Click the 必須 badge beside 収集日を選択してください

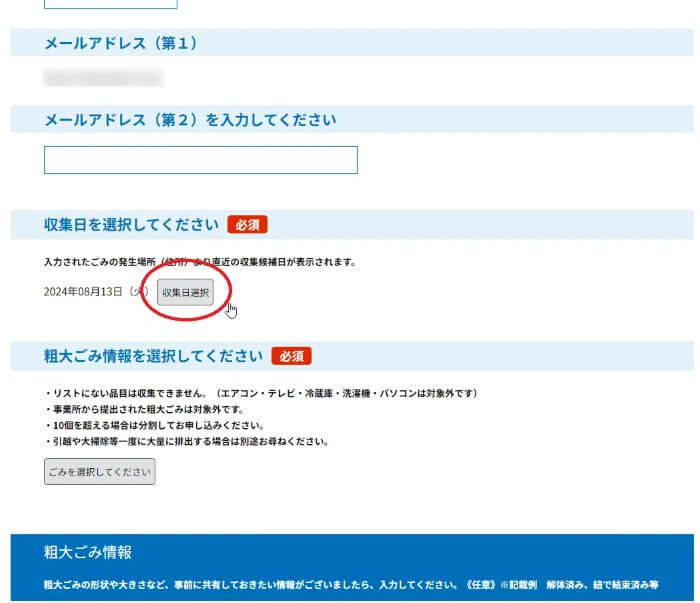click(247, 225)
